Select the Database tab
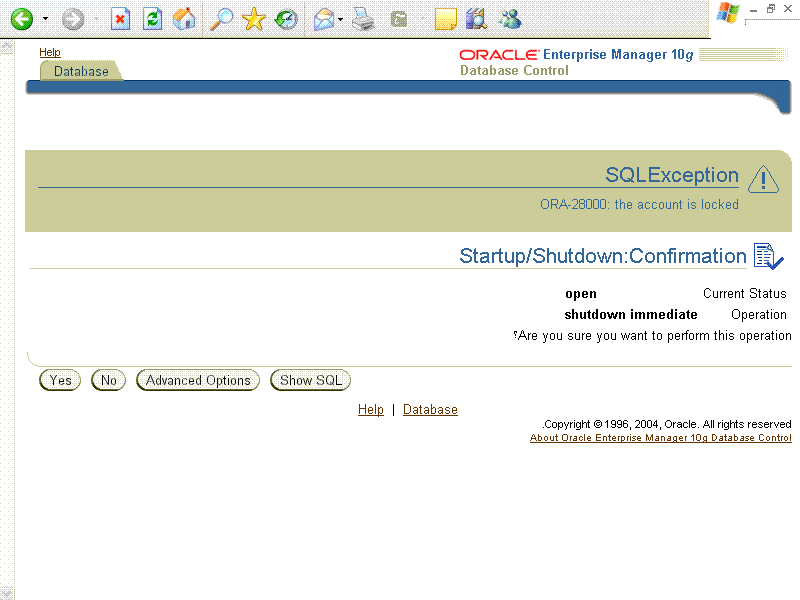Image resolution: width=800 pixels, height=600 pixels. (x=81, y=71)
